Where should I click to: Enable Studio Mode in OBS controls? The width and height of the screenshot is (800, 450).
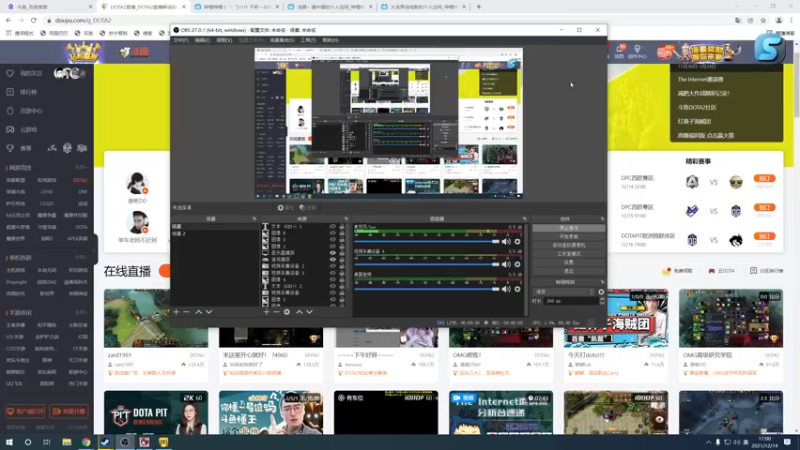tap(568, 254)
